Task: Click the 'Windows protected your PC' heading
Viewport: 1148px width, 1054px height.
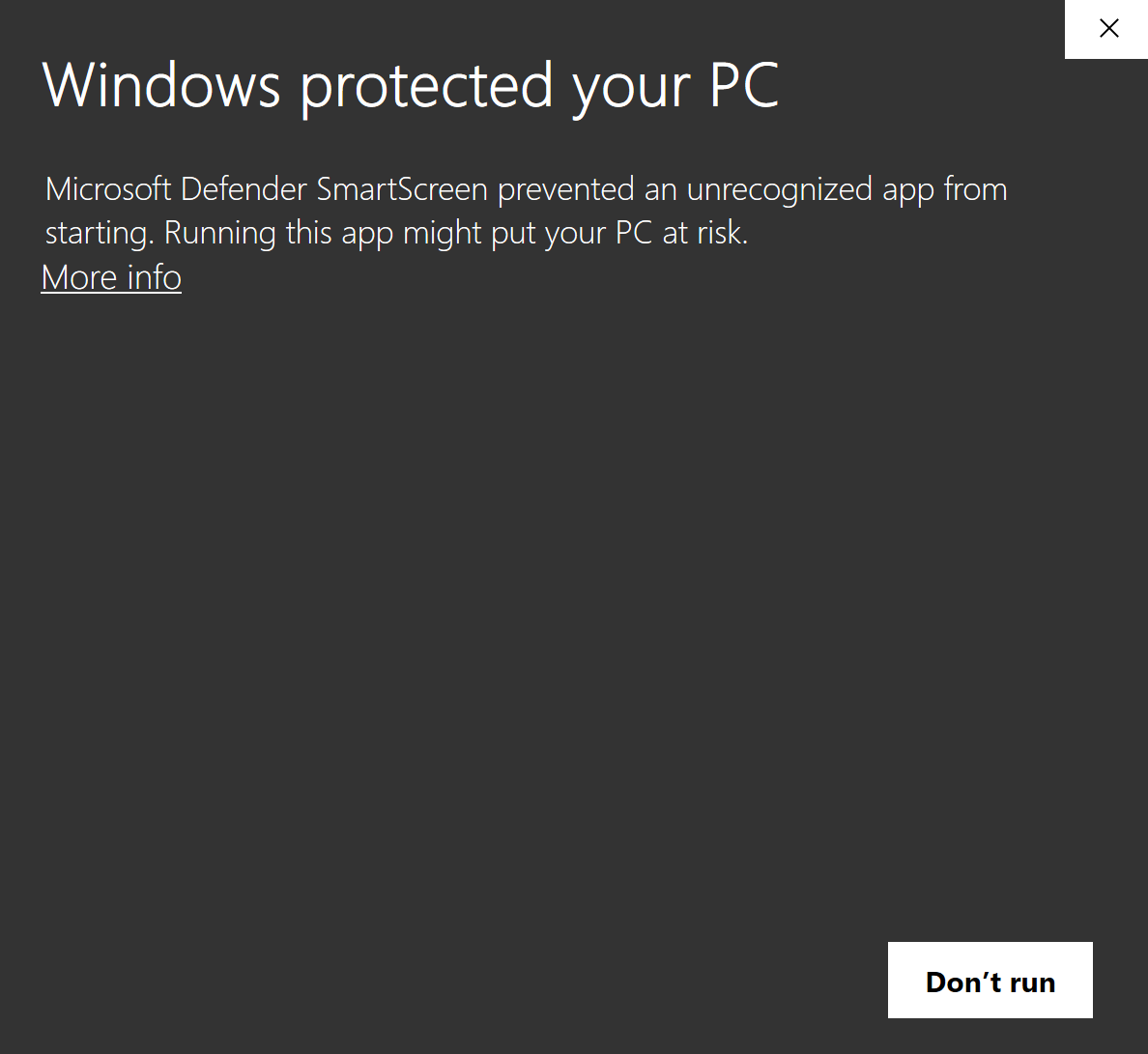Action: pos(411,86)
